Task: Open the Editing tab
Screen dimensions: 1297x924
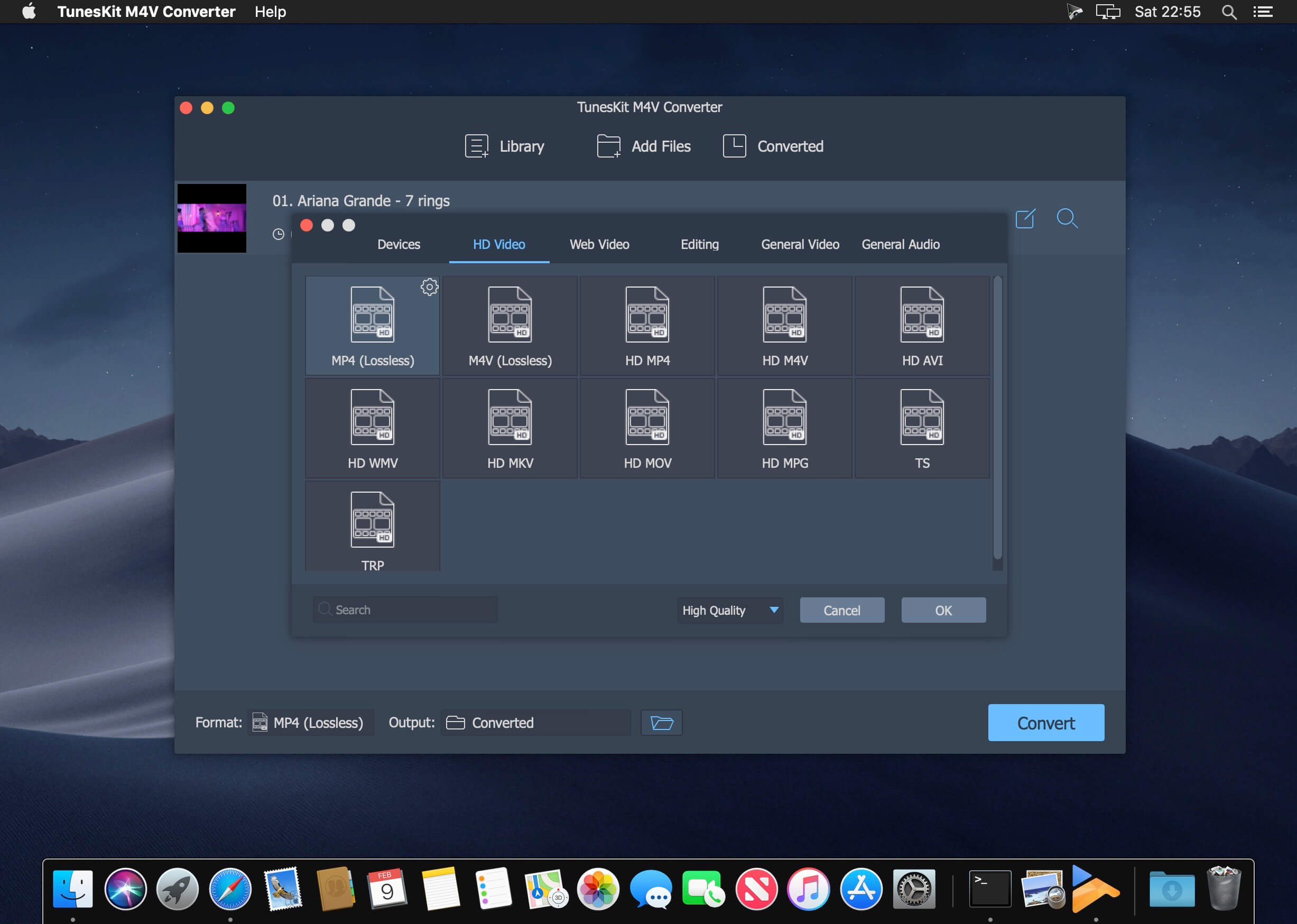Action: click(700, 244)
